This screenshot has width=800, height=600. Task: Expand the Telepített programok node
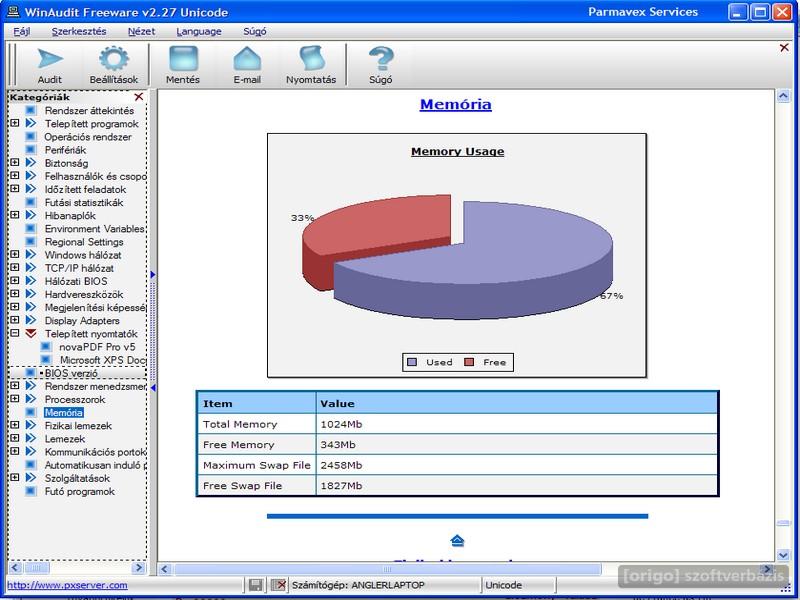[x=15, y=123]
